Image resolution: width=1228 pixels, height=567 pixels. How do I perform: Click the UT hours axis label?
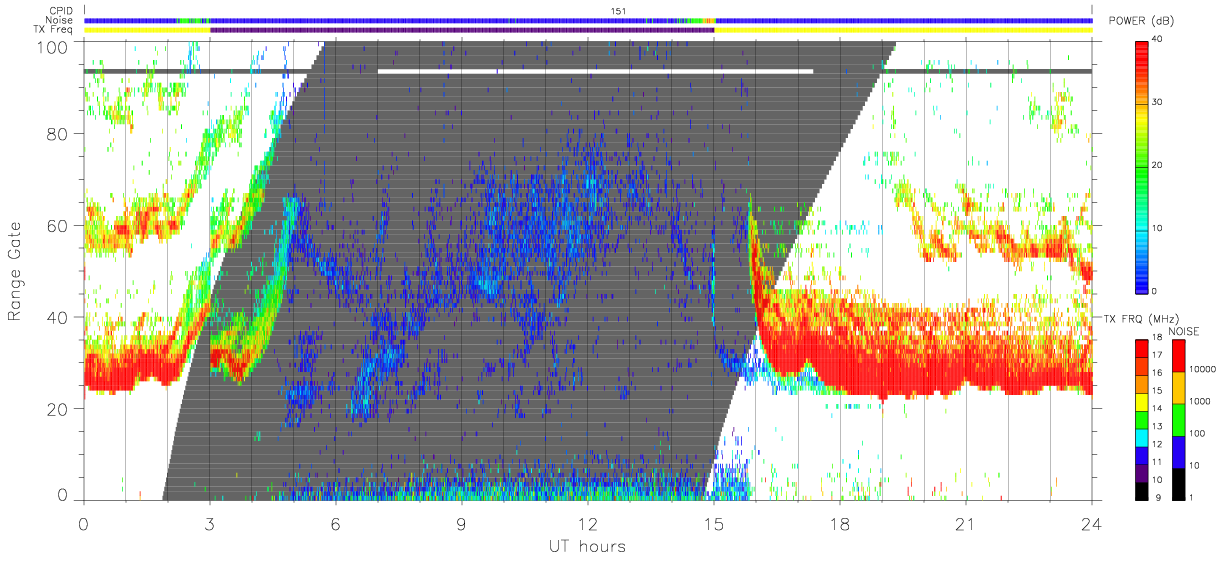point(587,546)
